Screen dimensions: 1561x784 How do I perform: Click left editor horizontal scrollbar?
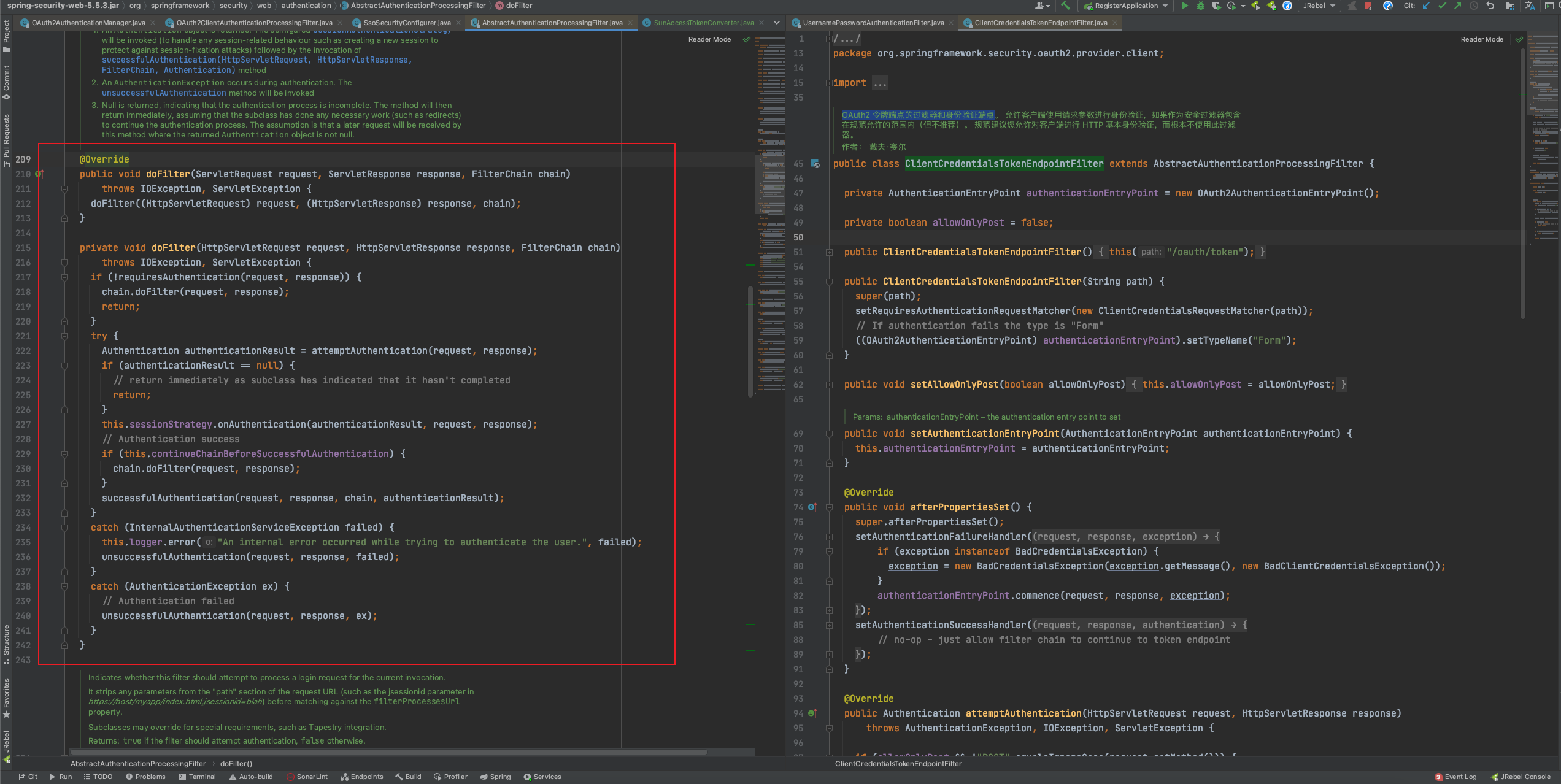point(389,751)
